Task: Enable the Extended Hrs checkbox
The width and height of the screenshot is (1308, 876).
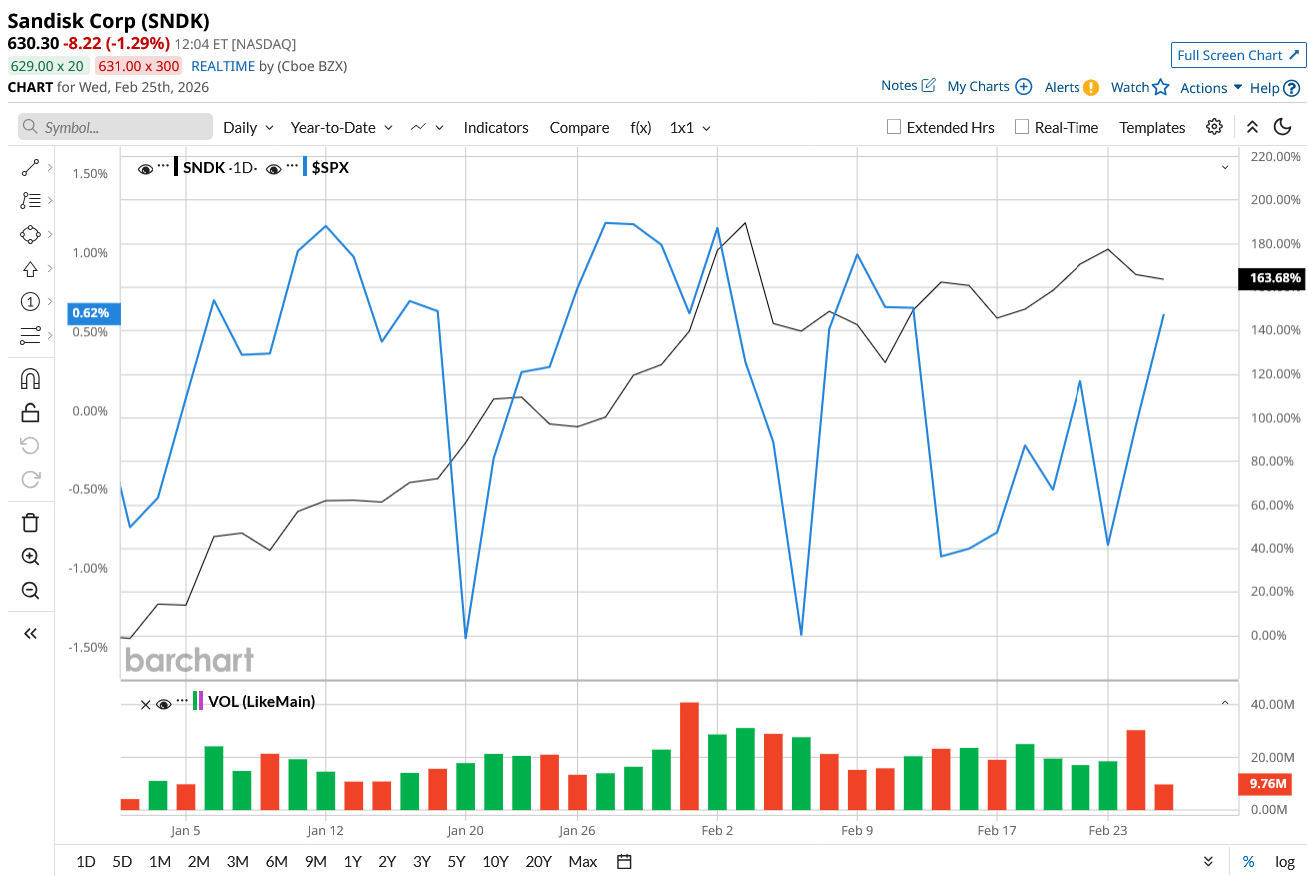Action: click(895, 127)
